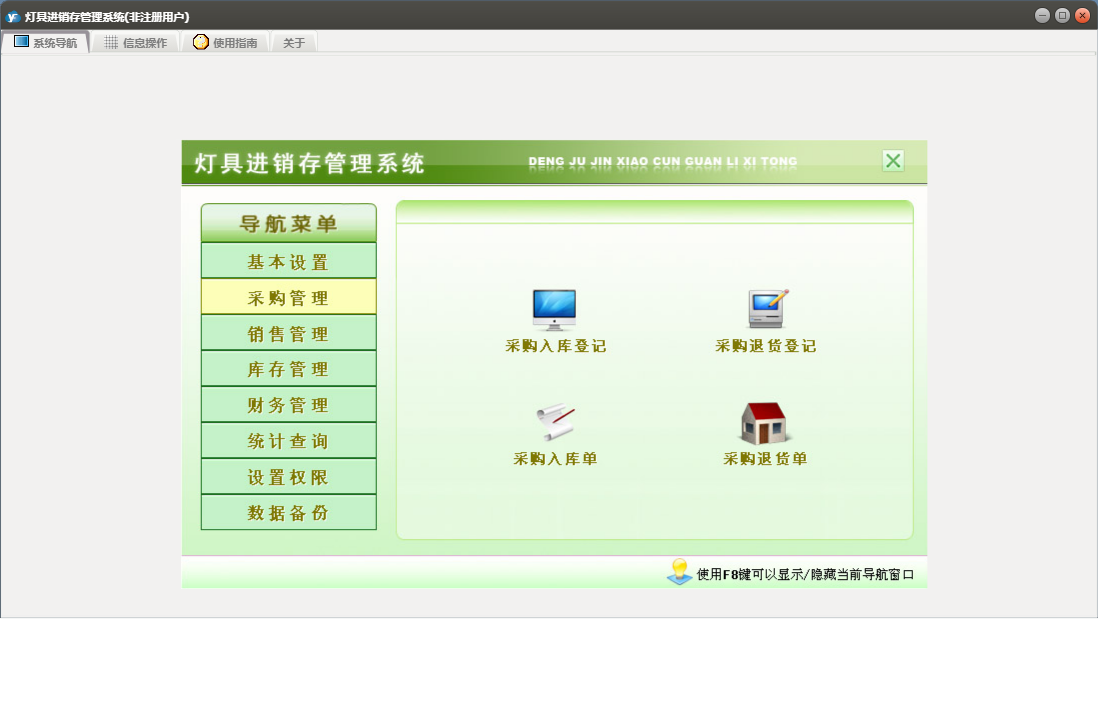The image size is (1098, 713).
Task: Minimize the application window
Action: point(1042,15)
